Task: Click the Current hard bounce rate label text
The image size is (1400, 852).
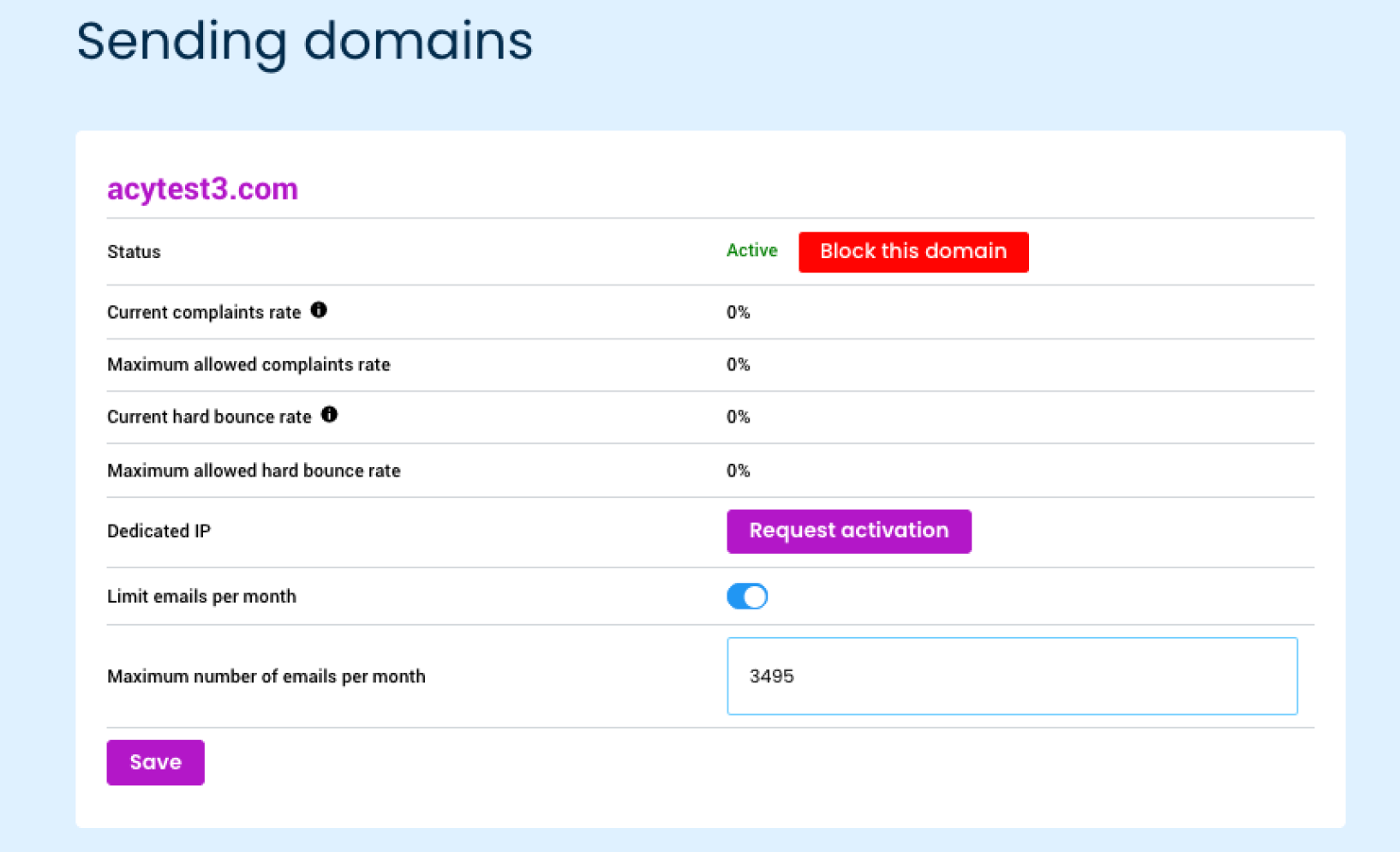Action: (209, 417)
